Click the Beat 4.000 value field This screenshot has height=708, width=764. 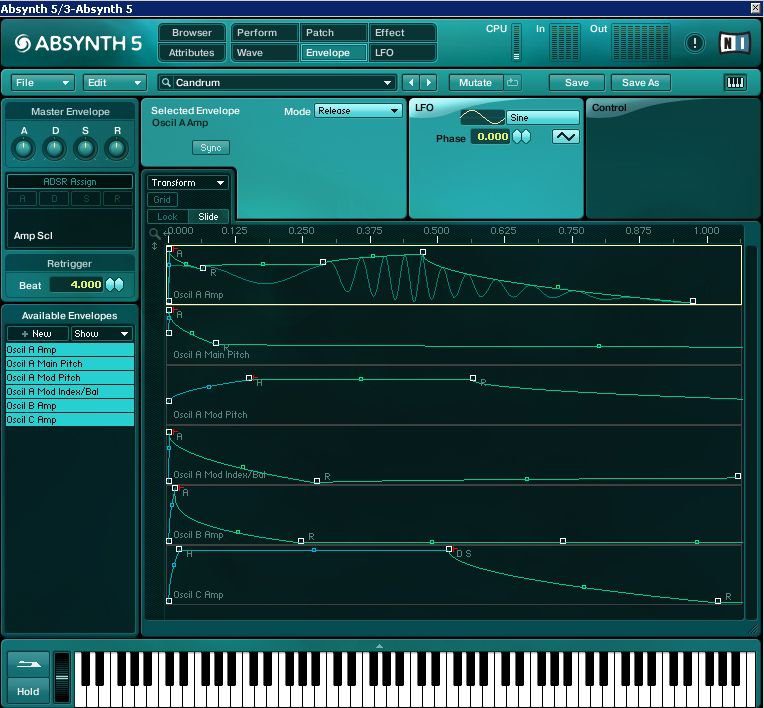click(77, 285)
